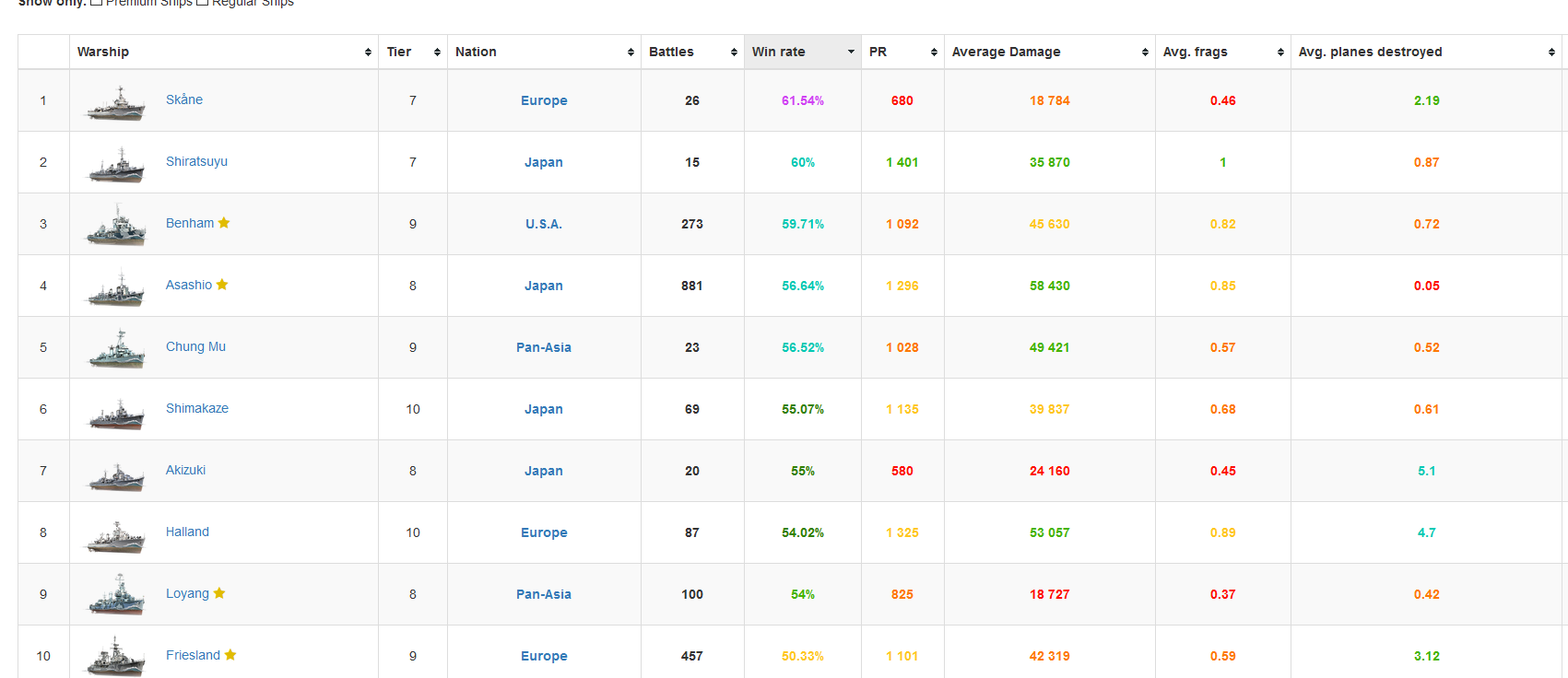
Task: Toggle the Premium Ships checkbox
Action: tap(96, 3)
